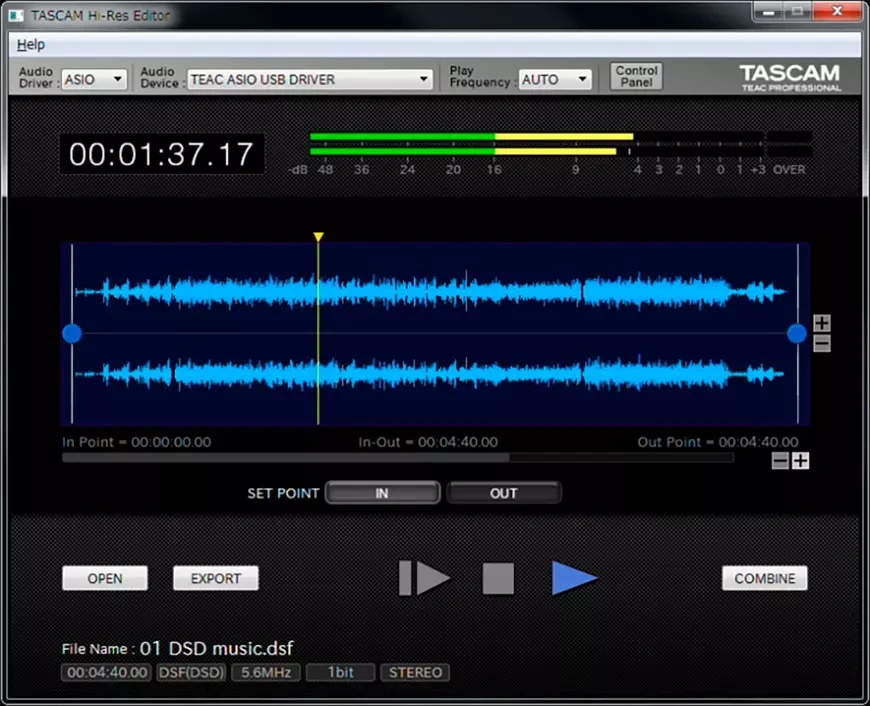870x706 pixels.
Task: Open the Audio Driver dropdown showing ASIO
Action: click(x=94, y=78)
